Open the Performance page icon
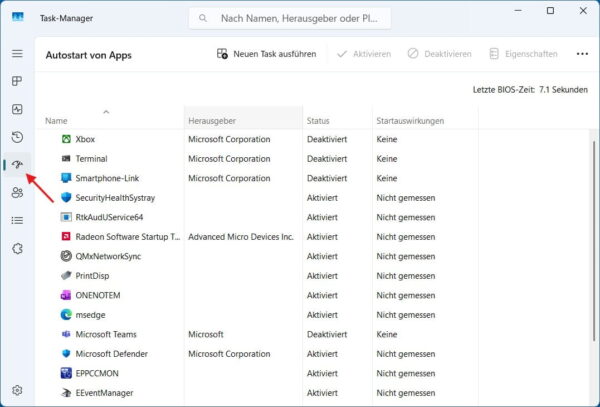600x407 pixels. click(17, 109)
